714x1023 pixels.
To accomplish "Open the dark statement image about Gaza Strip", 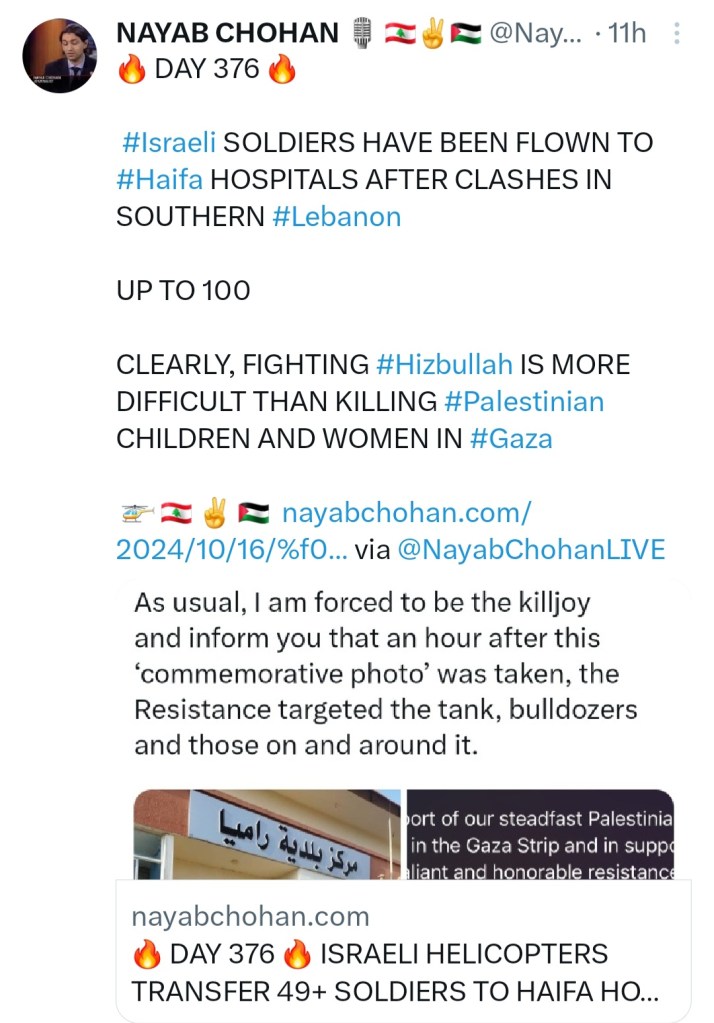I will 540,834.
